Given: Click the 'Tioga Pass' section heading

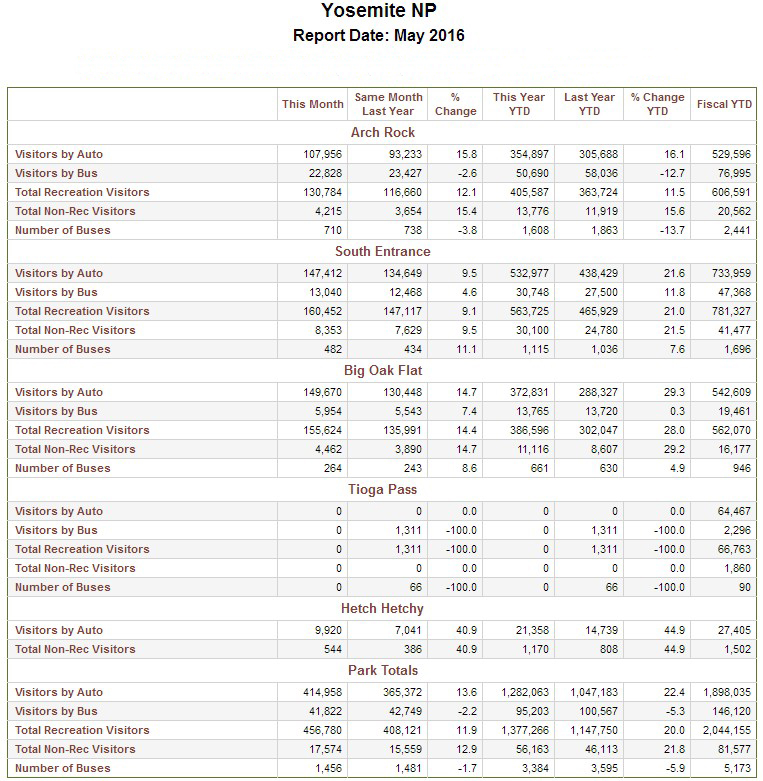Looking at the screenshot, I should 382,490.
